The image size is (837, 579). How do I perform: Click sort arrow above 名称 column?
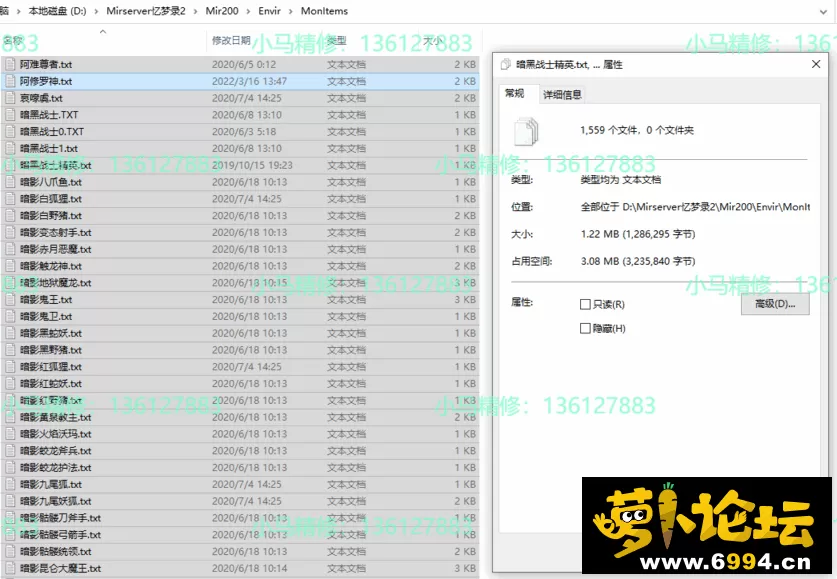103,32
